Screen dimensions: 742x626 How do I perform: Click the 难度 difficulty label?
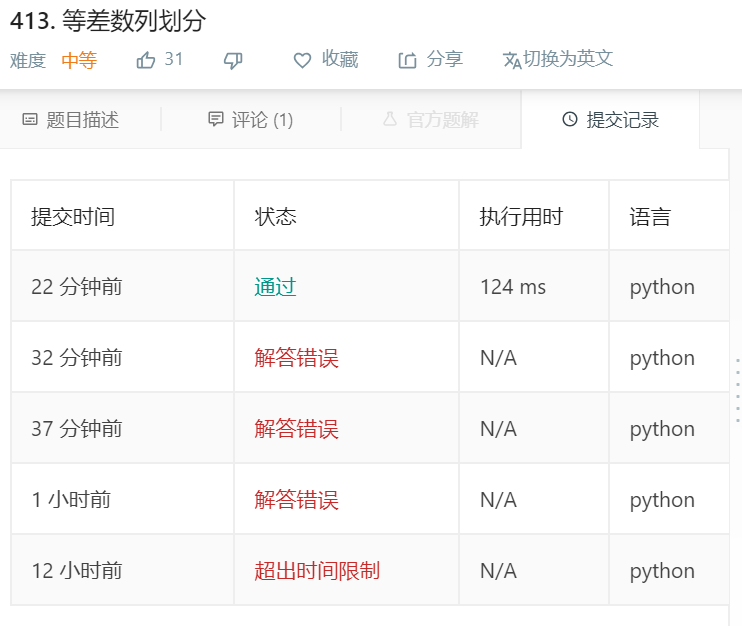click(x=28, y=61)
